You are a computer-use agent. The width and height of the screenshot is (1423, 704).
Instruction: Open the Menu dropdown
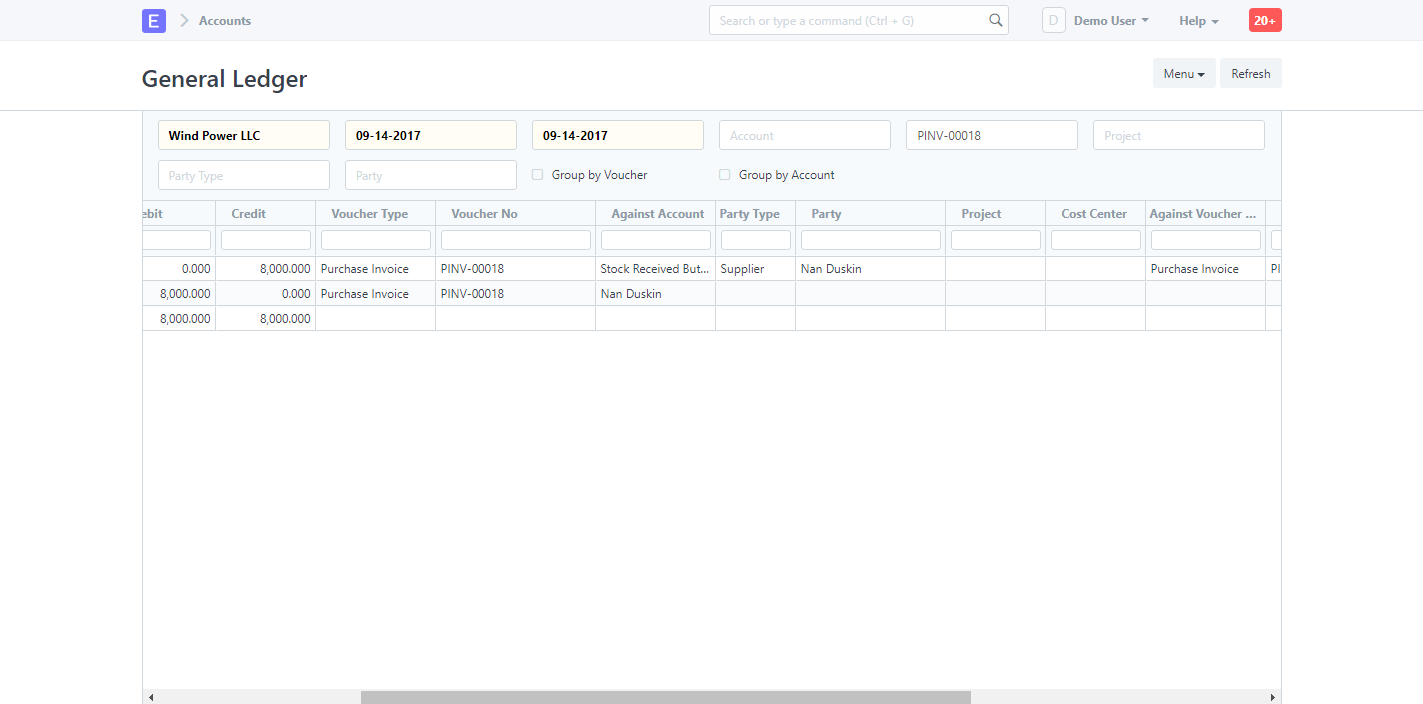(x=1183, y=72)
